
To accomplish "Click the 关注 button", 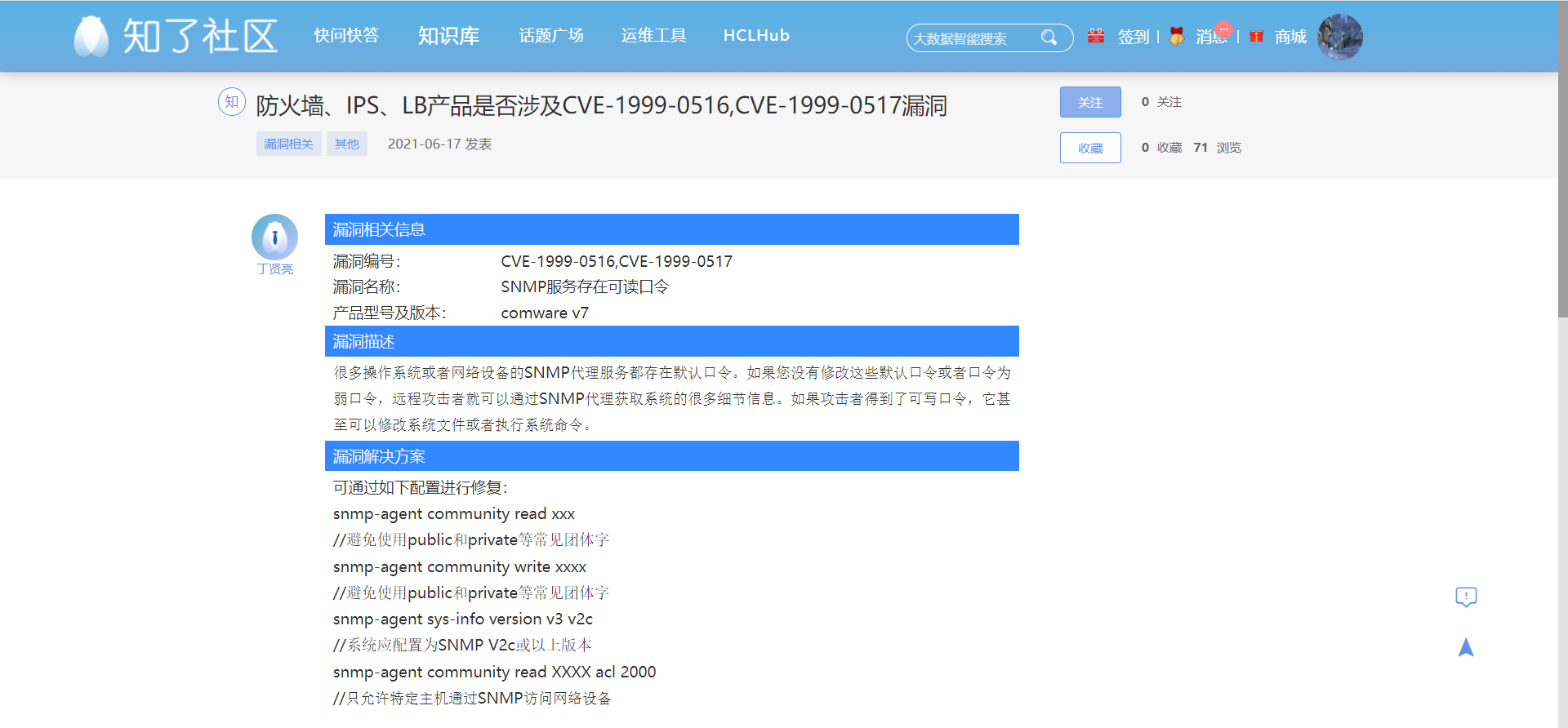I will [1090, 102].
